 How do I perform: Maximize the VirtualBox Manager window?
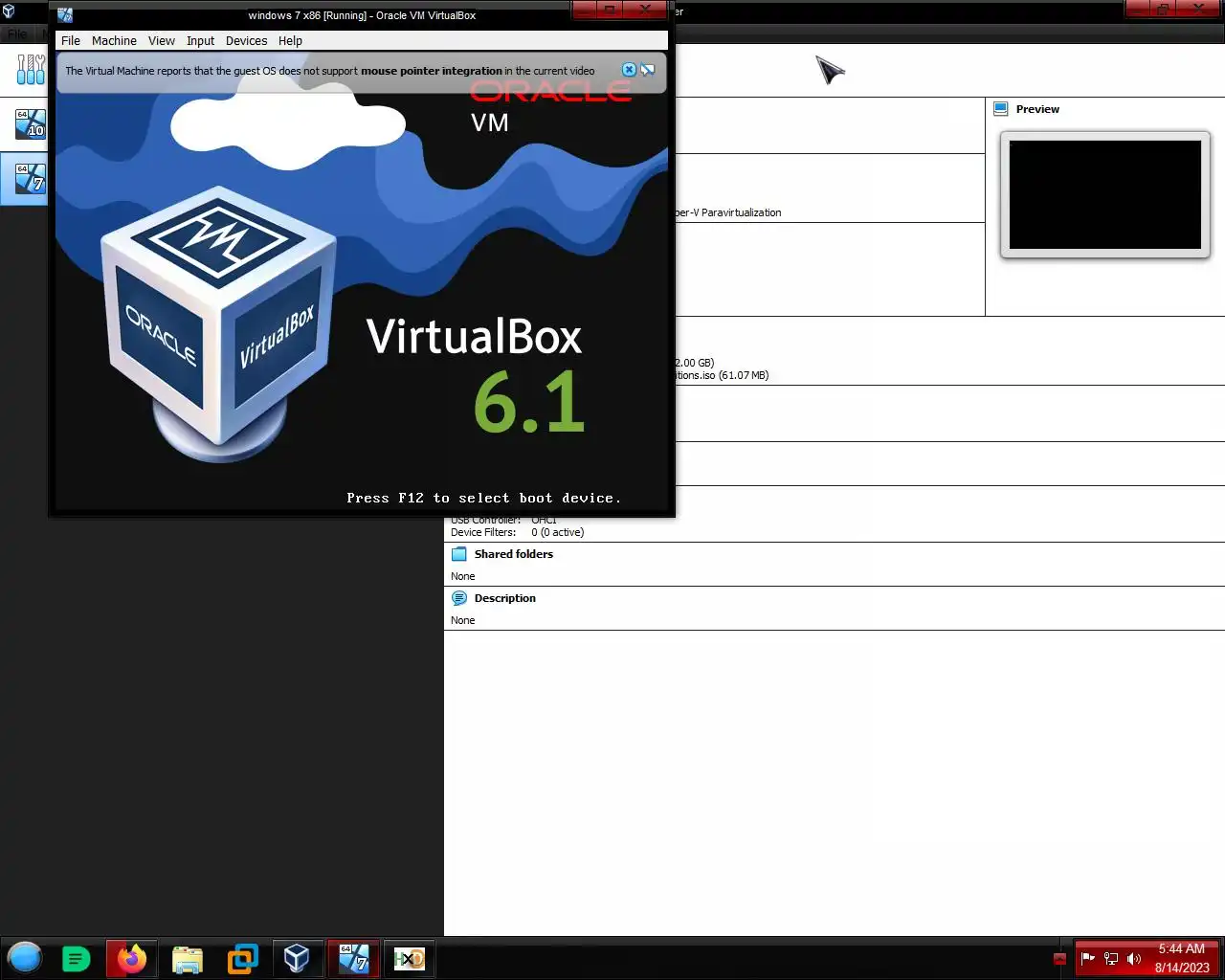1163,9
